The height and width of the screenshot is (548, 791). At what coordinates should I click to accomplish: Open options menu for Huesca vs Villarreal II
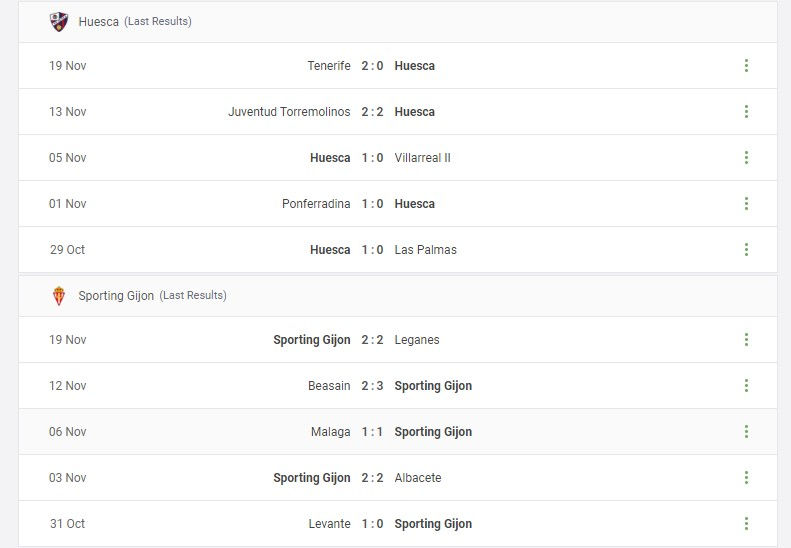click(746, 157)
